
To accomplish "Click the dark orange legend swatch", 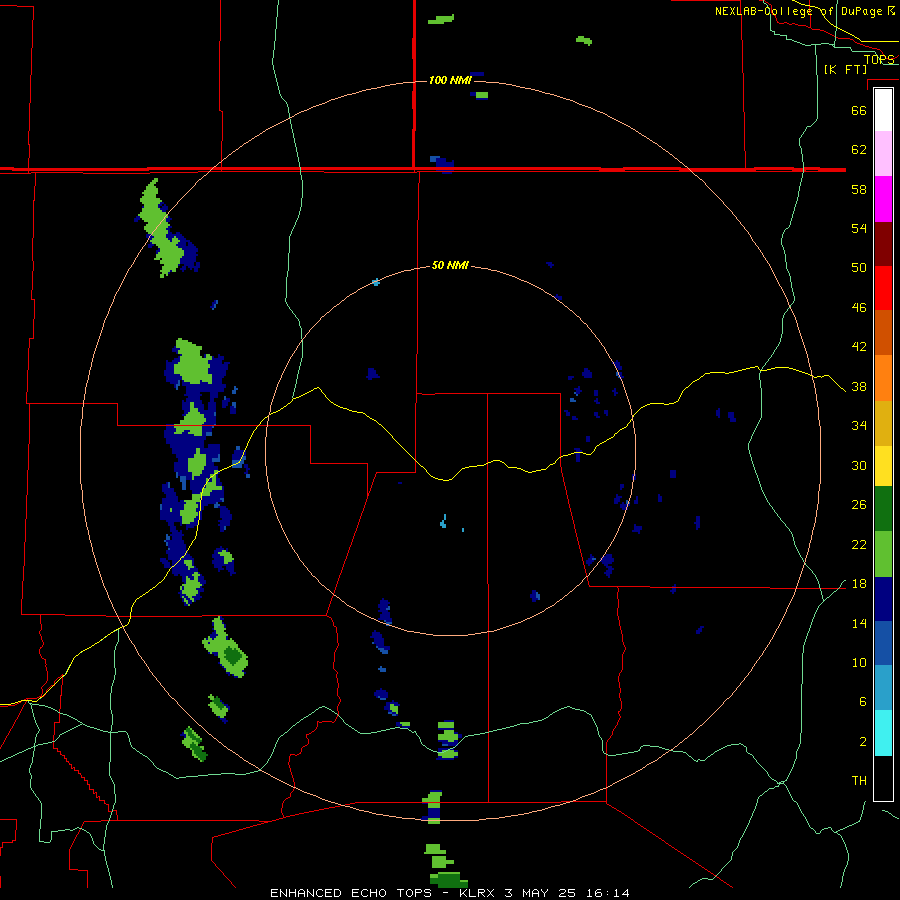I will (883, 333).
